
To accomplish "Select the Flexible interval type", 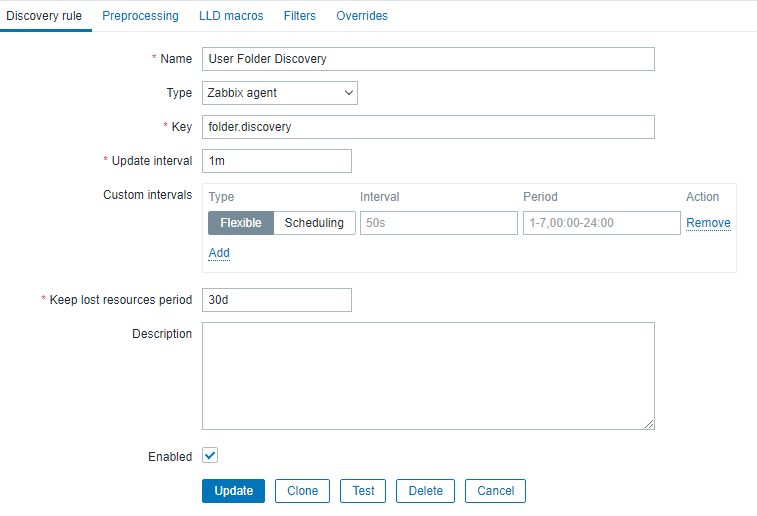I will 241,223.
